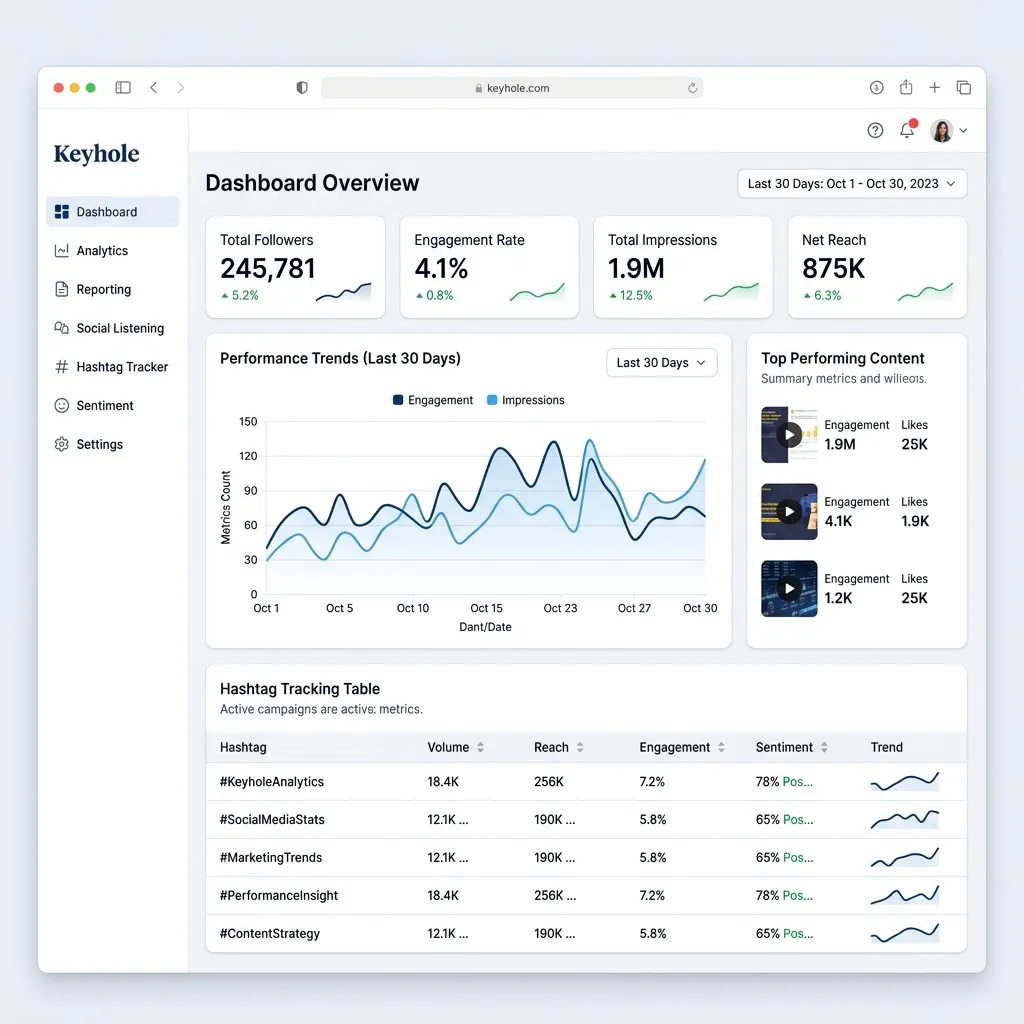Click the Hashtag column header
Screen dimensions: 1024x1024
[243, 747]
